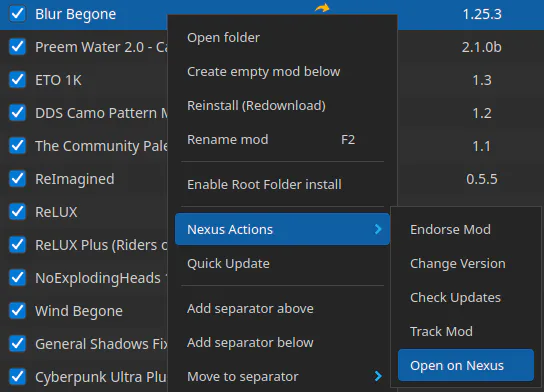This screenshot has width=544, height=392.
Task: Click version 1.2 cell
Action: point(482,113)
